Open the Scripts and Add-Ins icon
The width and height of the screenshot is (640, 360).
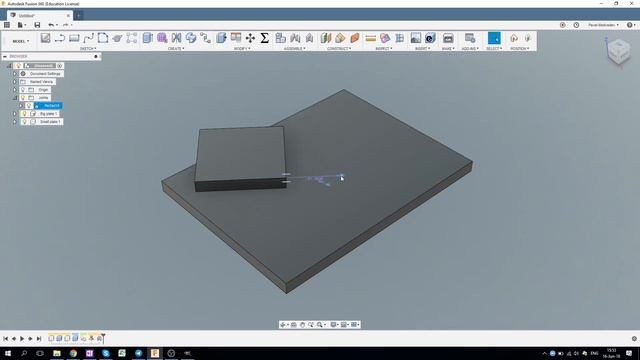470,38
